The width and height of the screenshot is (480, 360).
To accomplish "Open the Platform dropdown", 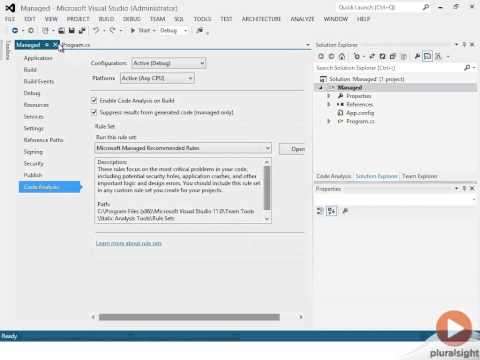I will tap(157, 78).
